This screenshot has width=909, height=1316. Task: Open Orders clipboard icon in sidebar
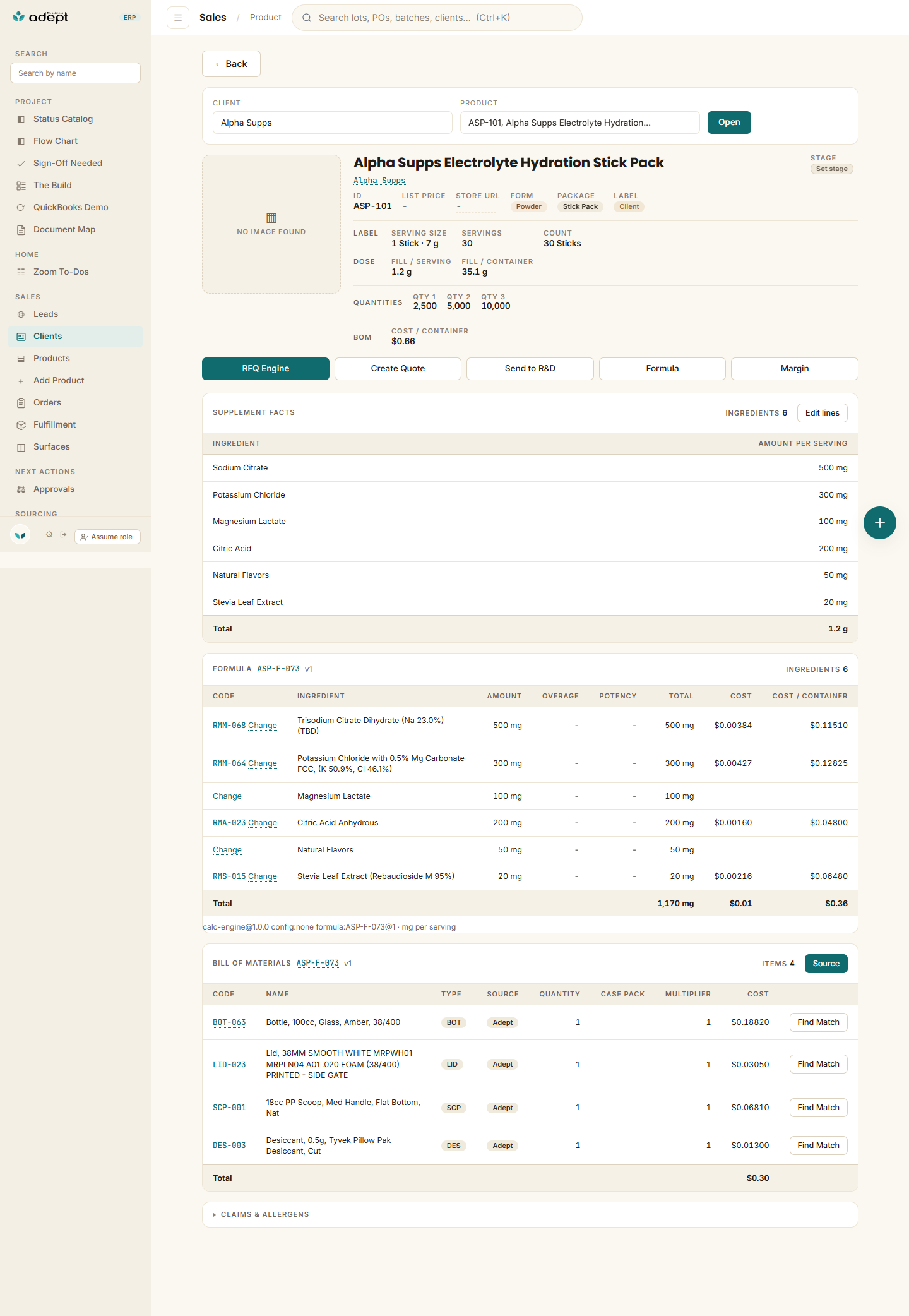21,403
